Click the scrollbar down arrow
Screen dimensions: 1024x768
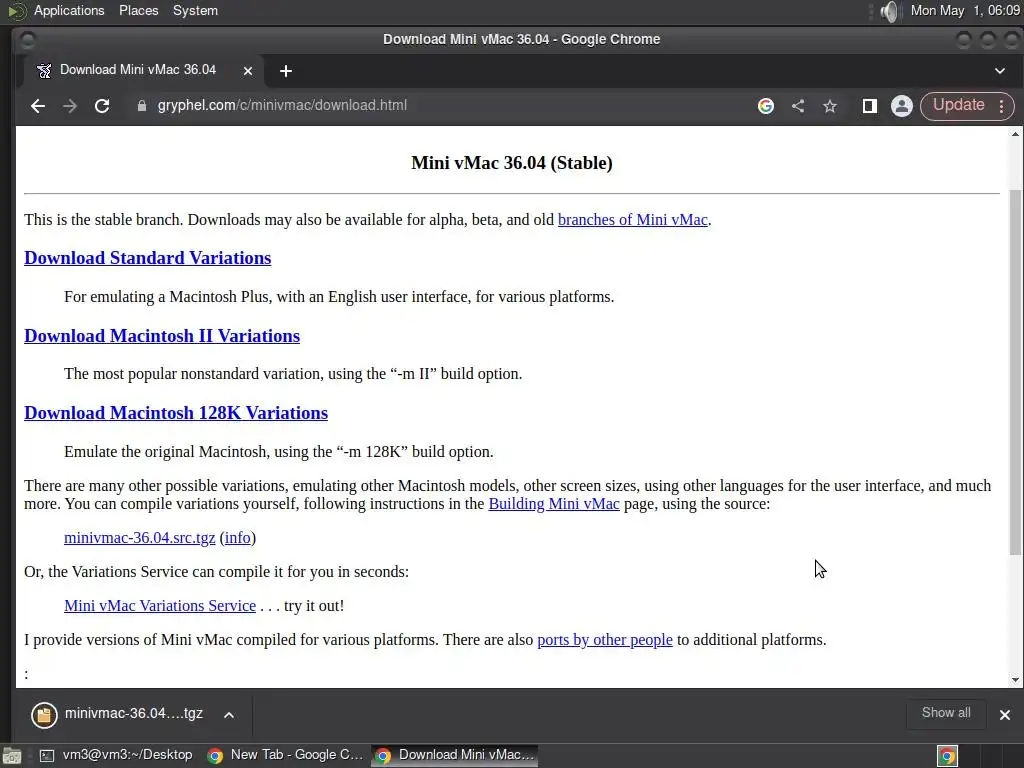coord(1015,680)
